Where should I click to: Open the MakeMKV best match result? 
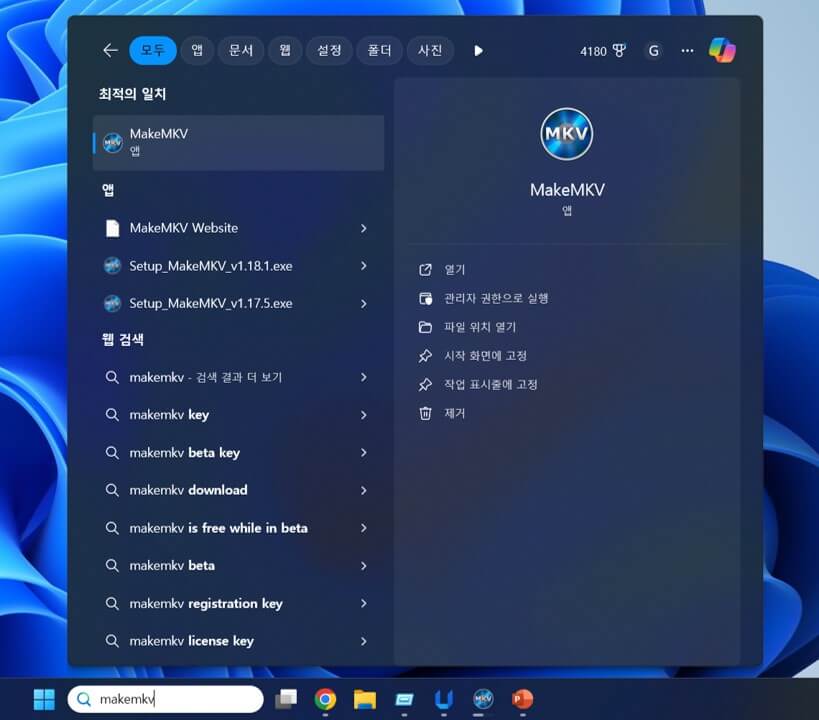tap(238, 143)
